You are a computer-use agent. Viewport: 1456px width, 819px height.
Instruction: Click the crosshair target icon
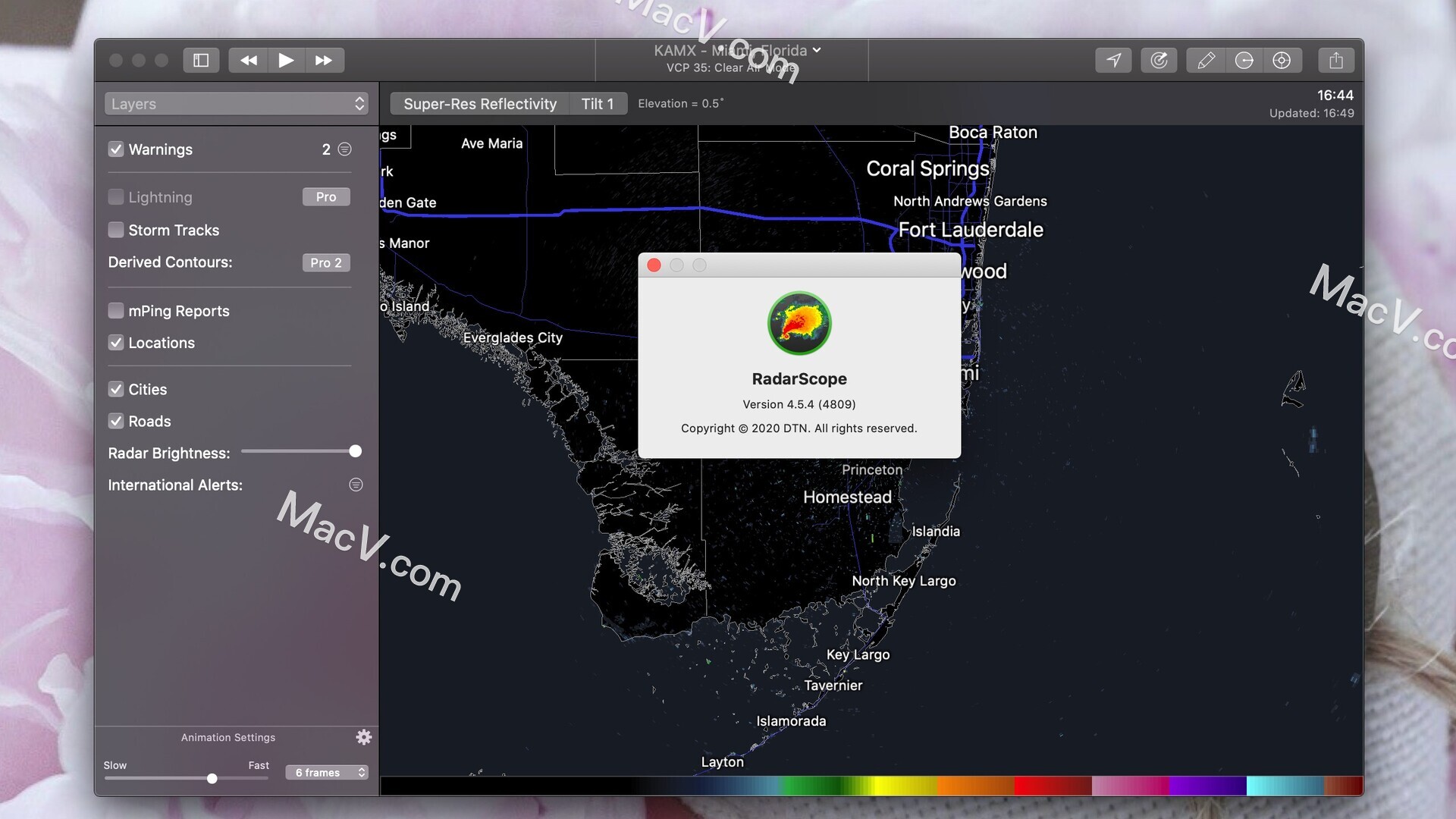pos(1282,60)
